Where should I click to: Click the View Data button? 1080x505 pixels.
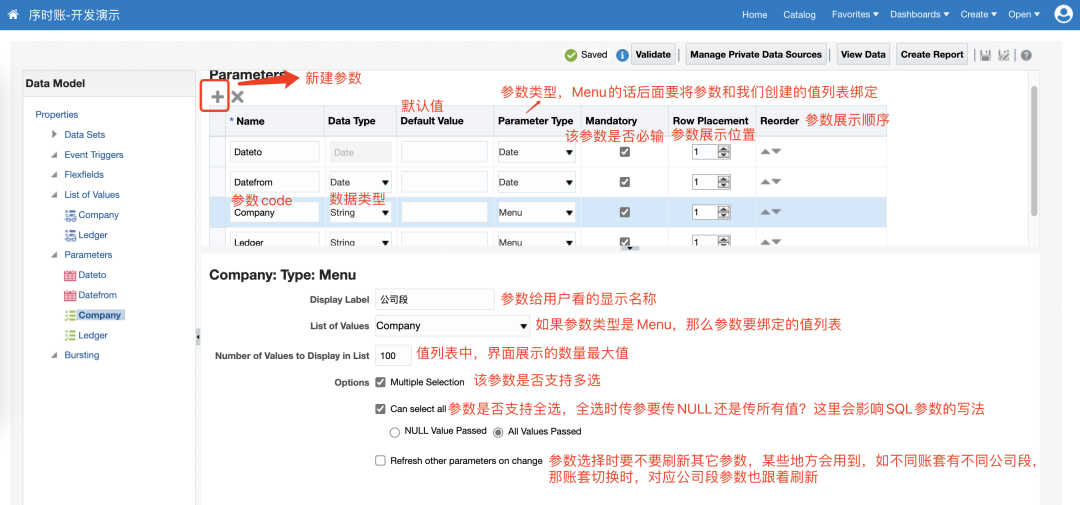point(863,54)
